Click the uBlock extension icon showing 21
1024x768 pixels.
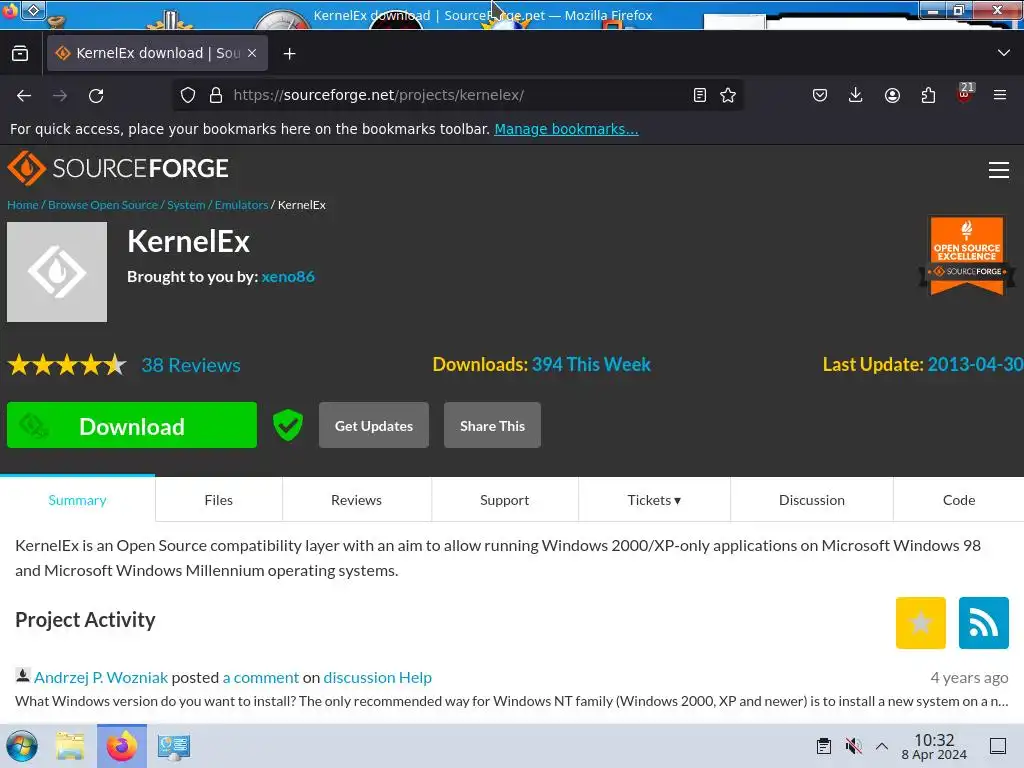(x=965, y=92)
